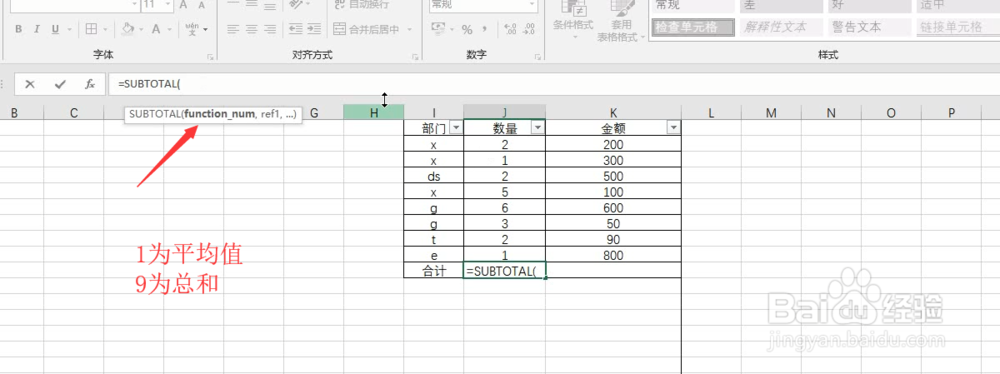The height and width of the screenshot is (374, 1000).
Task: Open font name dropdown arrow
Action: 134,4
